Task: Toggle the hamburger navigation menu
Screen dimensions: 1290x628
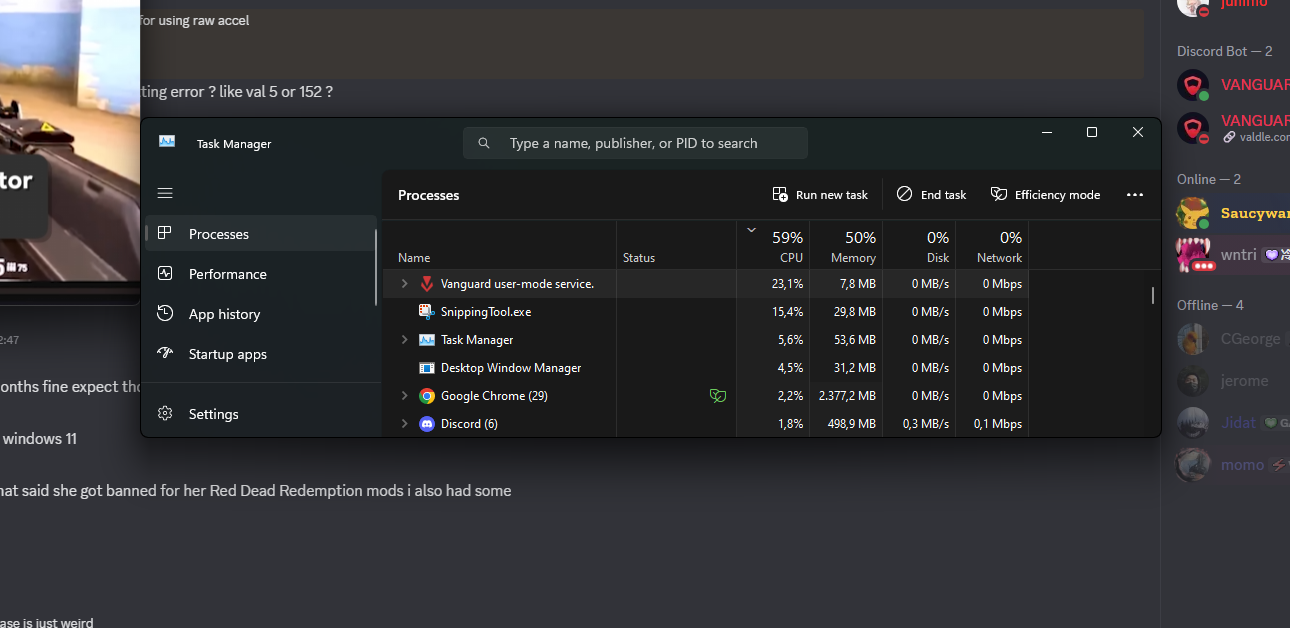Action: point(165,193)
